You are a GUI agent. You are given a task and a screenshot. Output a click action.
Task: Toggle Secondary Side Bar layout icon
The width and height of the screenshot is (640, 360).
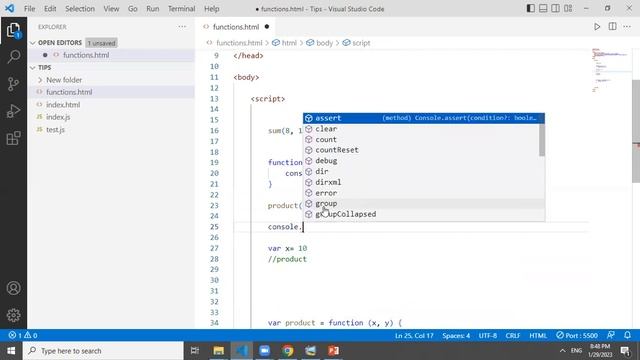(x=556, y=9)
